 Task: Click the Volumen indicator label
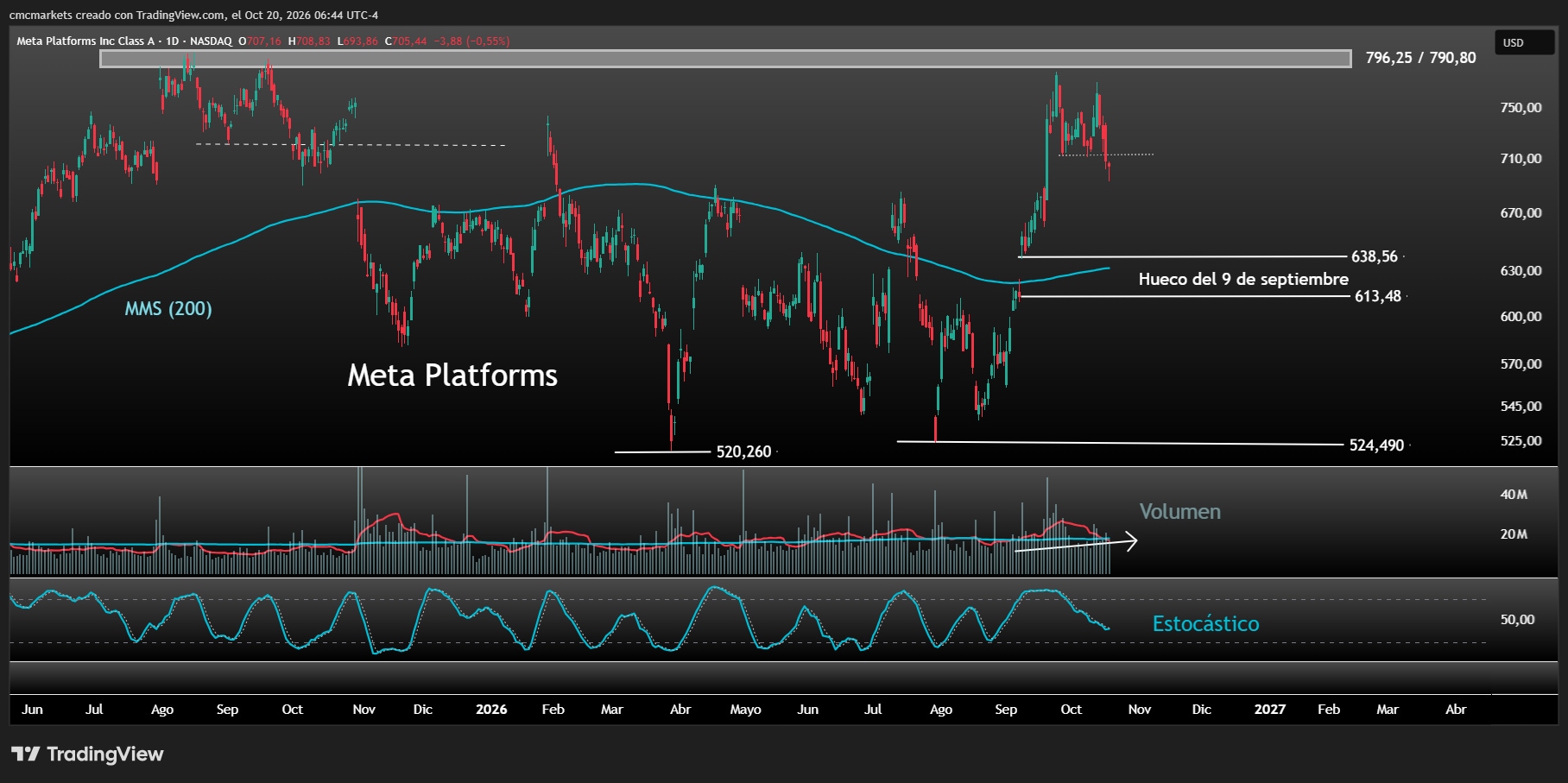pyautogui.click(x=1179, y=511)
